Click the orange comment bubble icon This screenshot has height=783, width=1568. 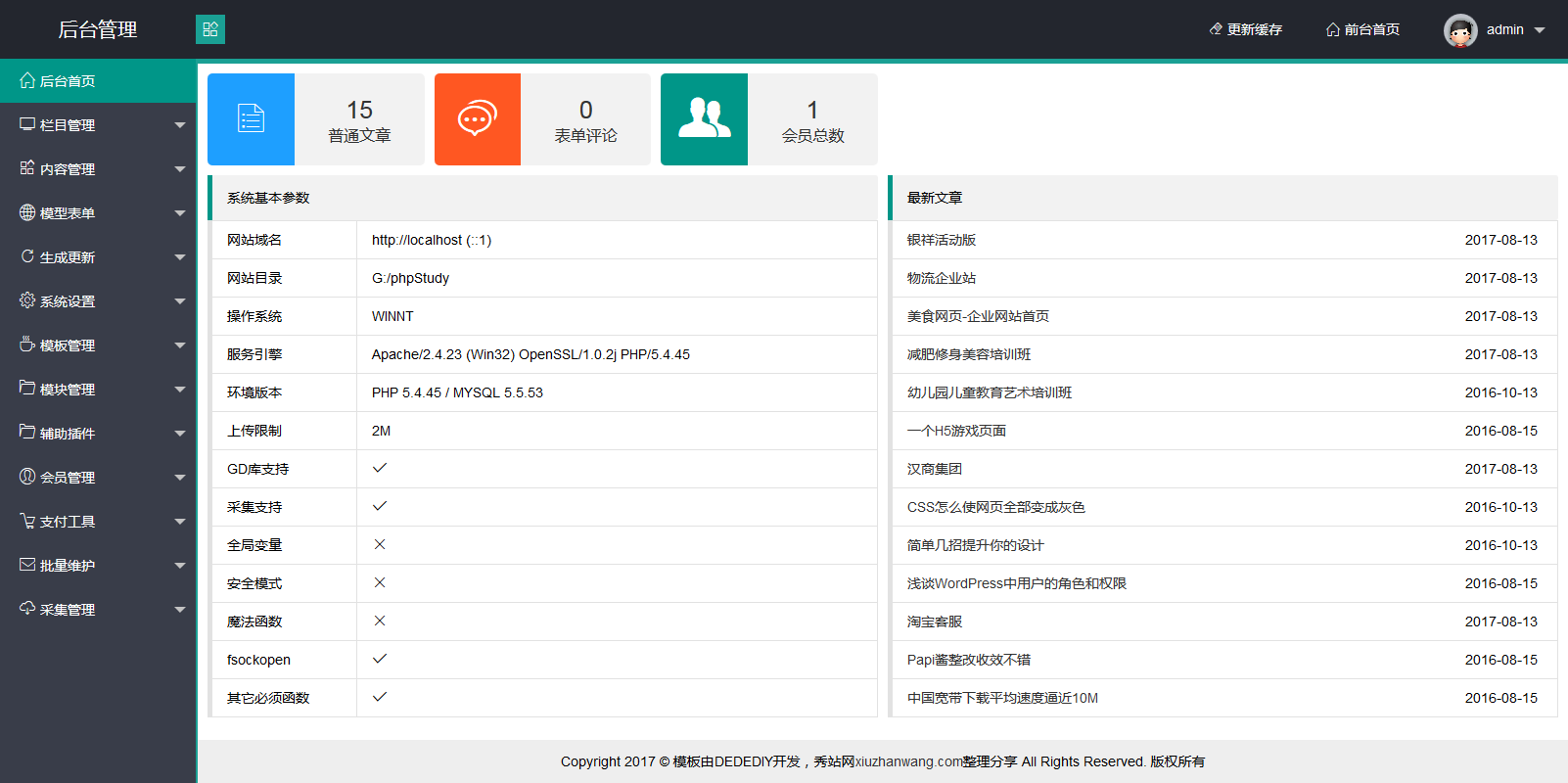477,119
